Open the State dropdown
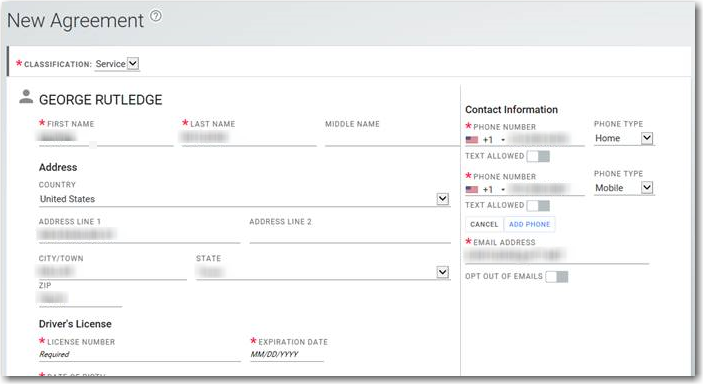 [443, 272]
